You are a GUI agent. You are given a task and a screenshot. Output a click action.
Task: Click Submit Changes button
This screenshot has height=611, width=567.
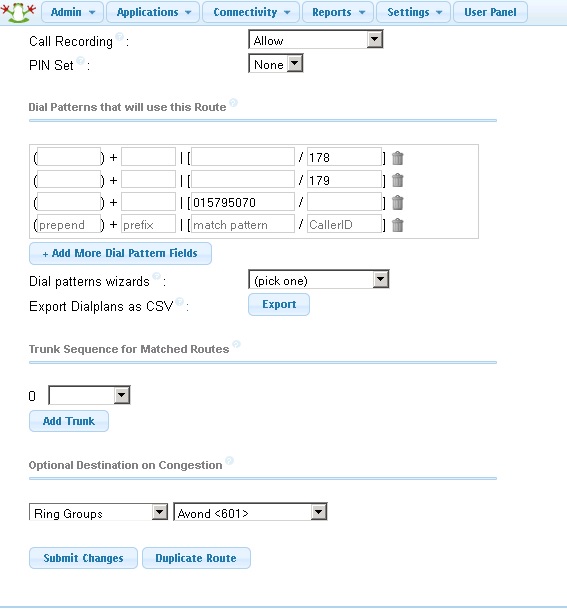[x=83, y=558]
